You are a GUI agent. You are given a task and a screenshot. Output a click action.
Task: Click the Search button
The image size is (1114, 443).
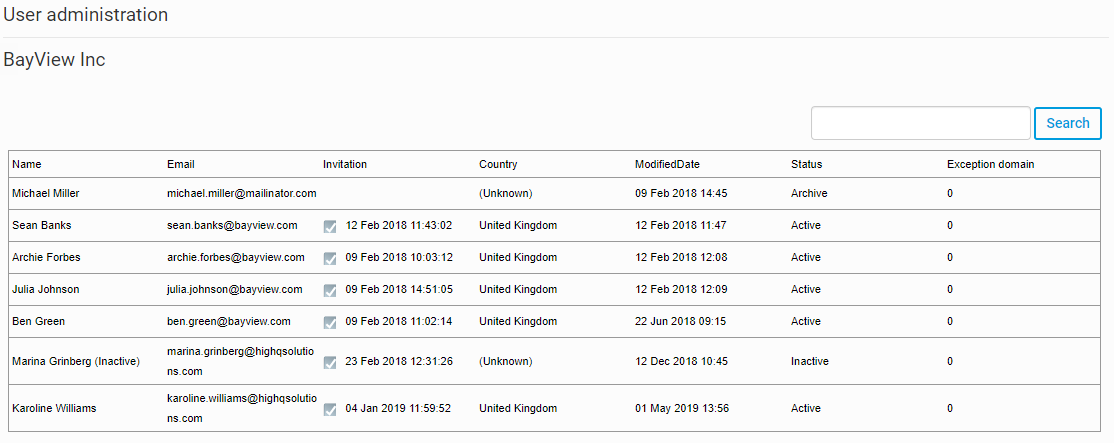click(x=1067, y=123)
